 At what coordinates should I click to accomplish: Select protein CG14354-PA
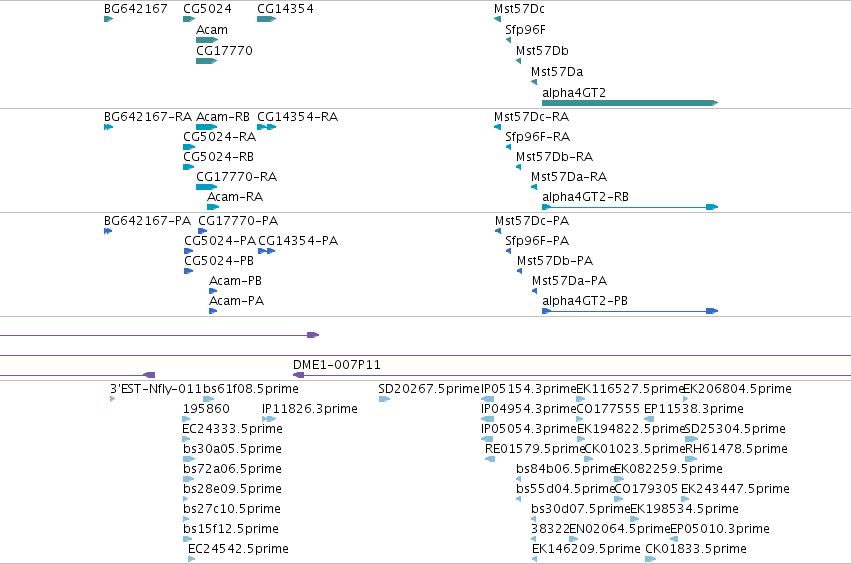click(x=298, y=241)
